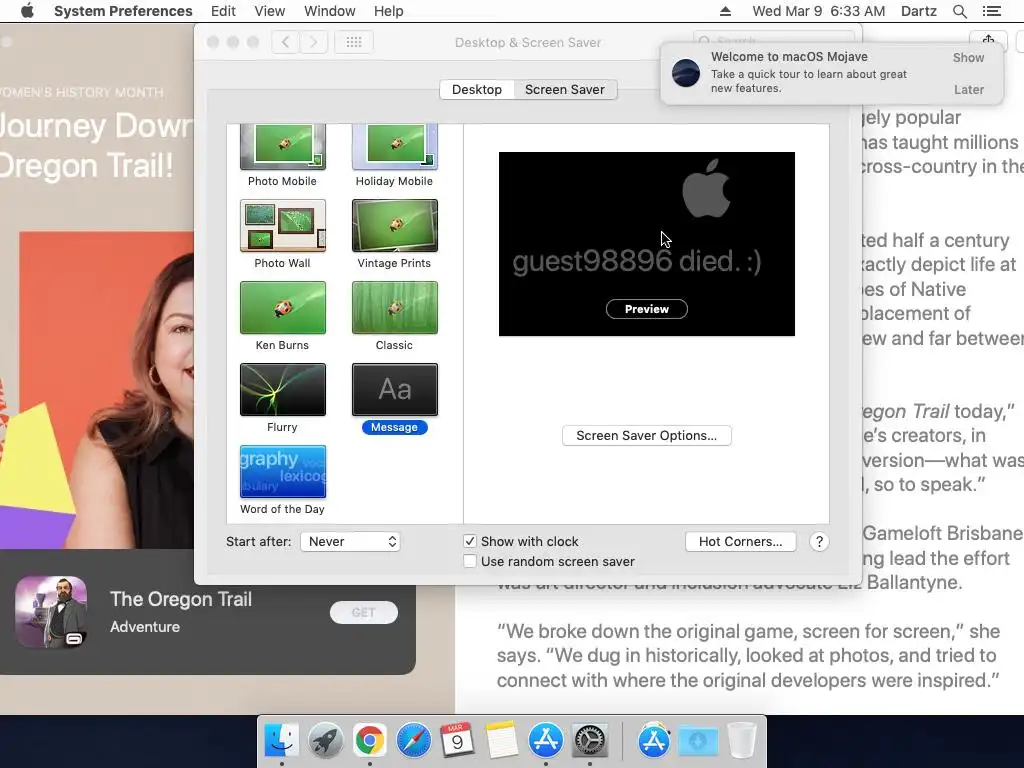Show all preferences grid button

pyautogui.click(x=354, y=42)
